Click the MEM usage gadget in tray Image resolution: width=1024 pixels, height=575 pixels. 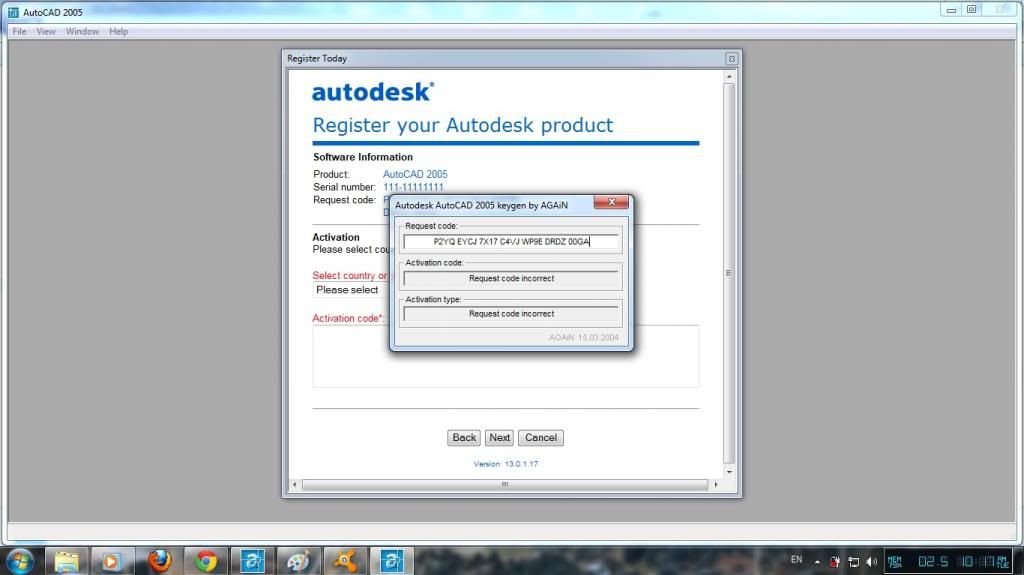pos(895,562)
